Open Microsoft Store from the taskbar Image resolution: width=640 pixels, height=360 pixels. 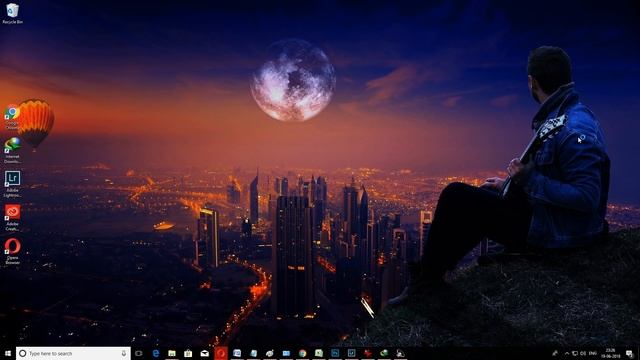pos(188,353)
